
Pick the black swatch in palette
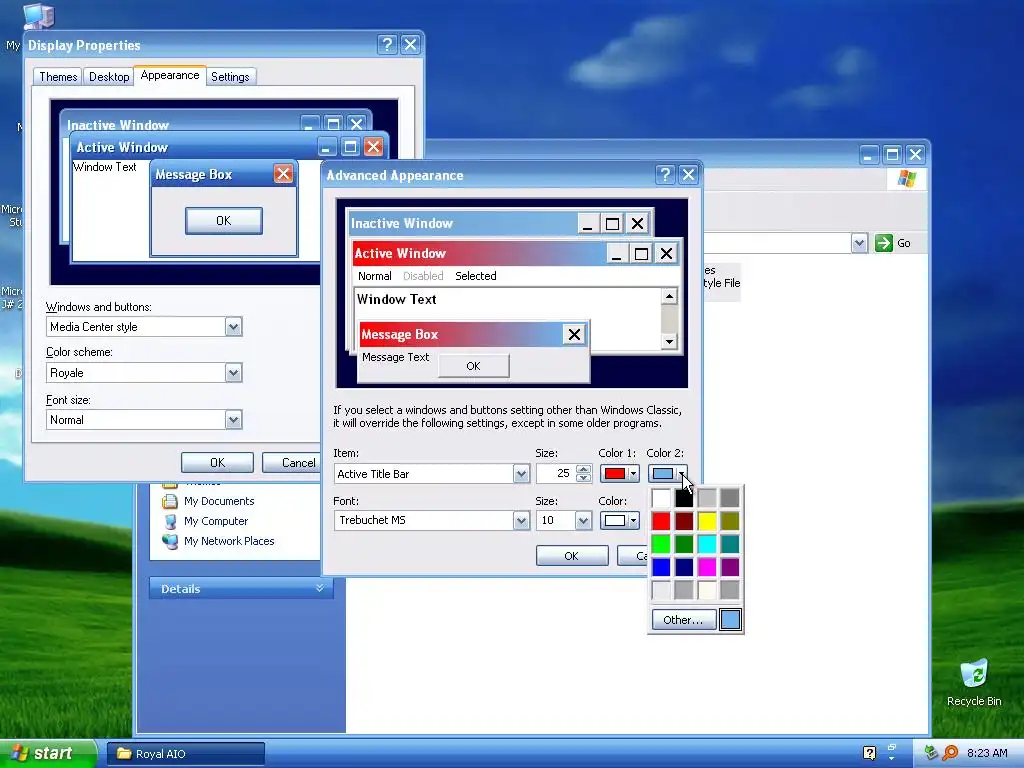[684, 498]
